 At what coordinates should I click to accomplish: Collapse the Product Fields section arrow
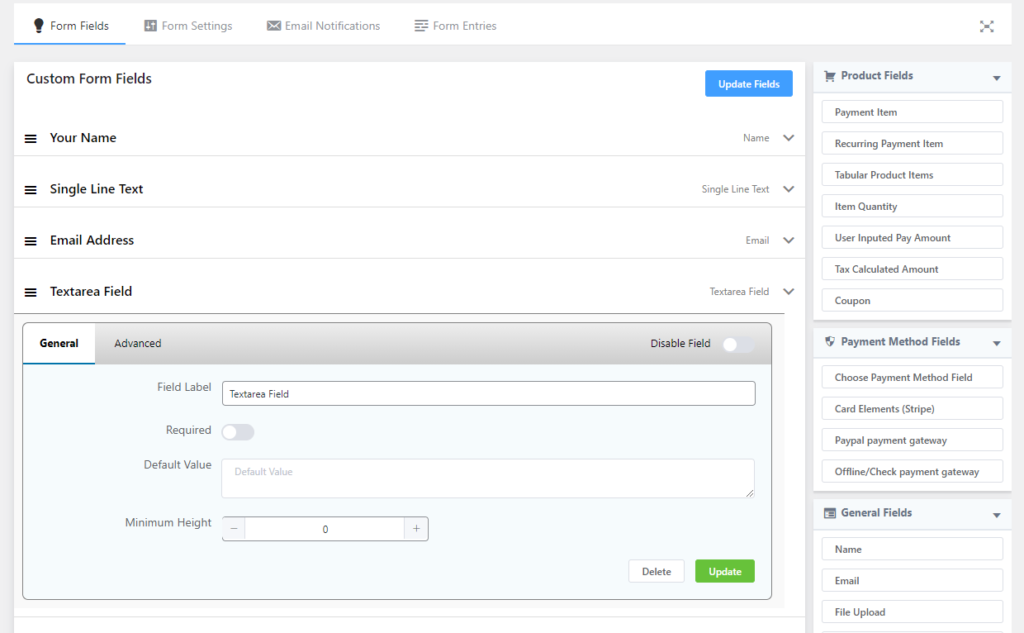[996, 78]
